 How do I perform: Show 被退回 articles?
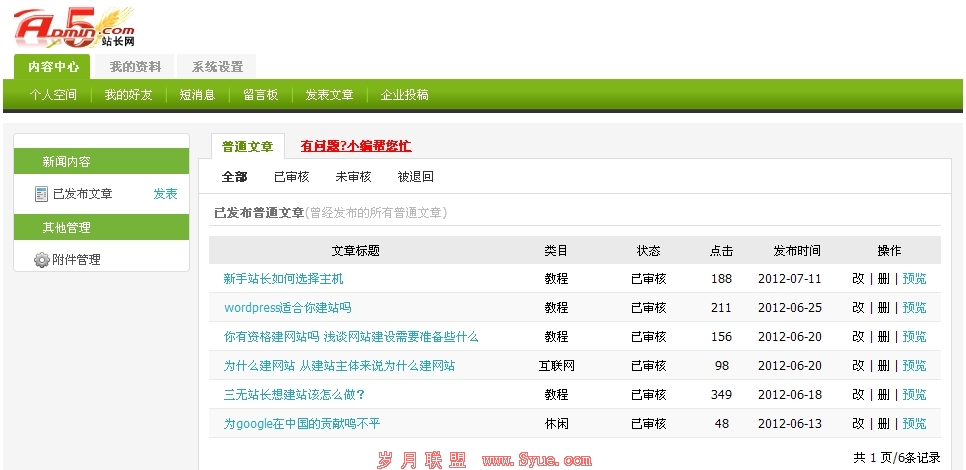click(415, 177)
